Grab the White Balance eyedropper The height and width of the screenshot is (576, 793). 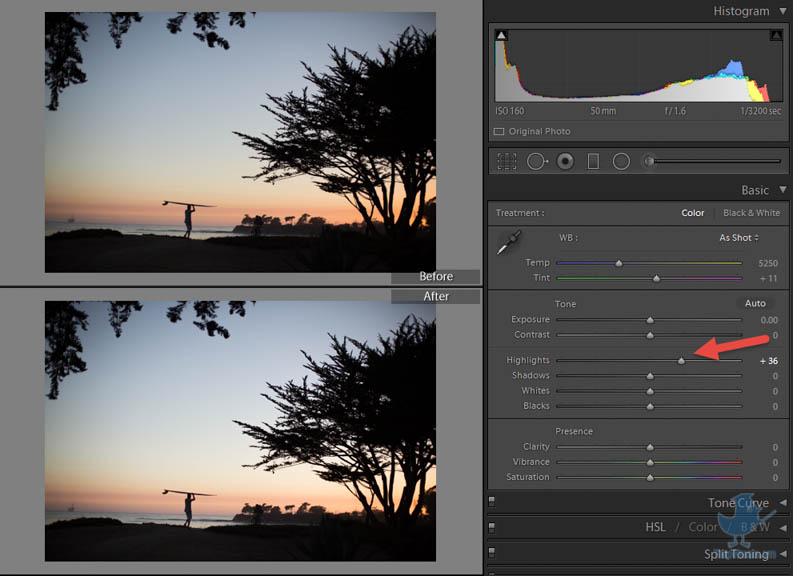point(509,243)
